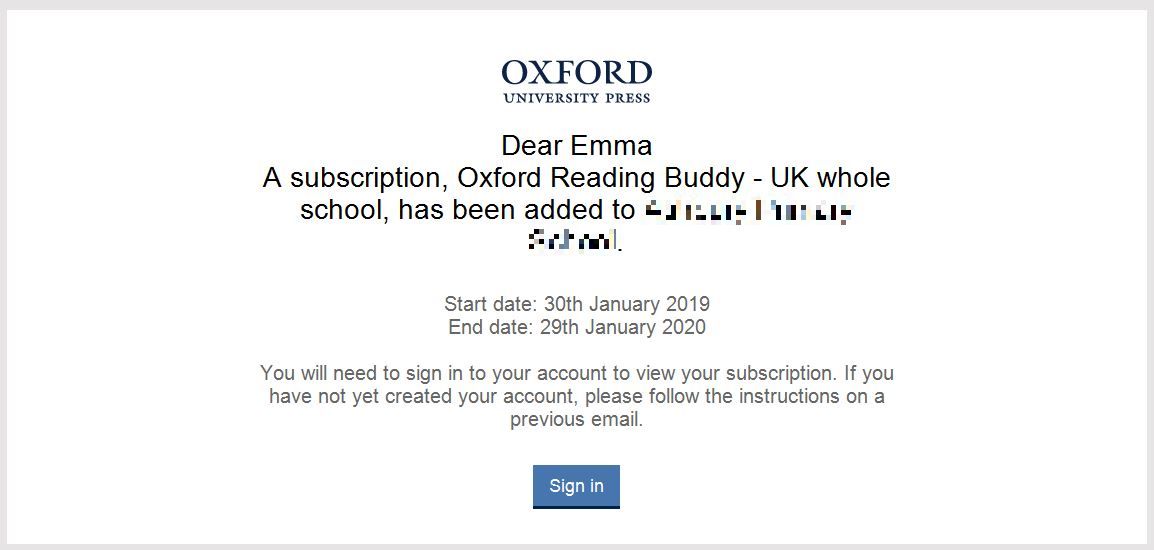The width and height of the screenshot is (1154, 550).
Task: Click the blurred school name first line
Action: (748, 212)
